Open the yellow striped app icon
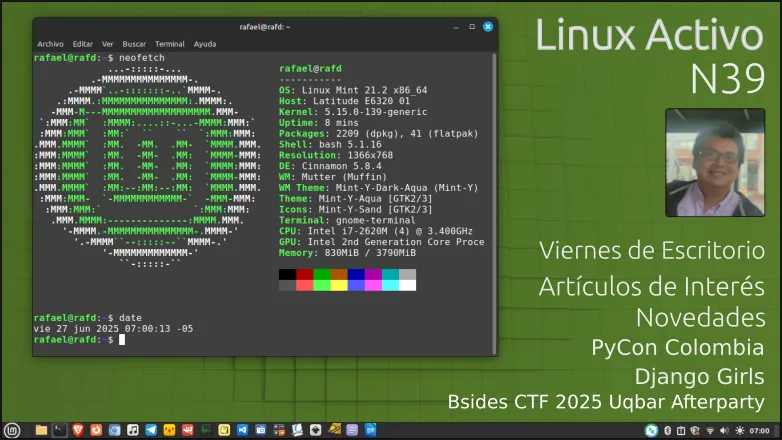The image size is (782, 440). 334,430
